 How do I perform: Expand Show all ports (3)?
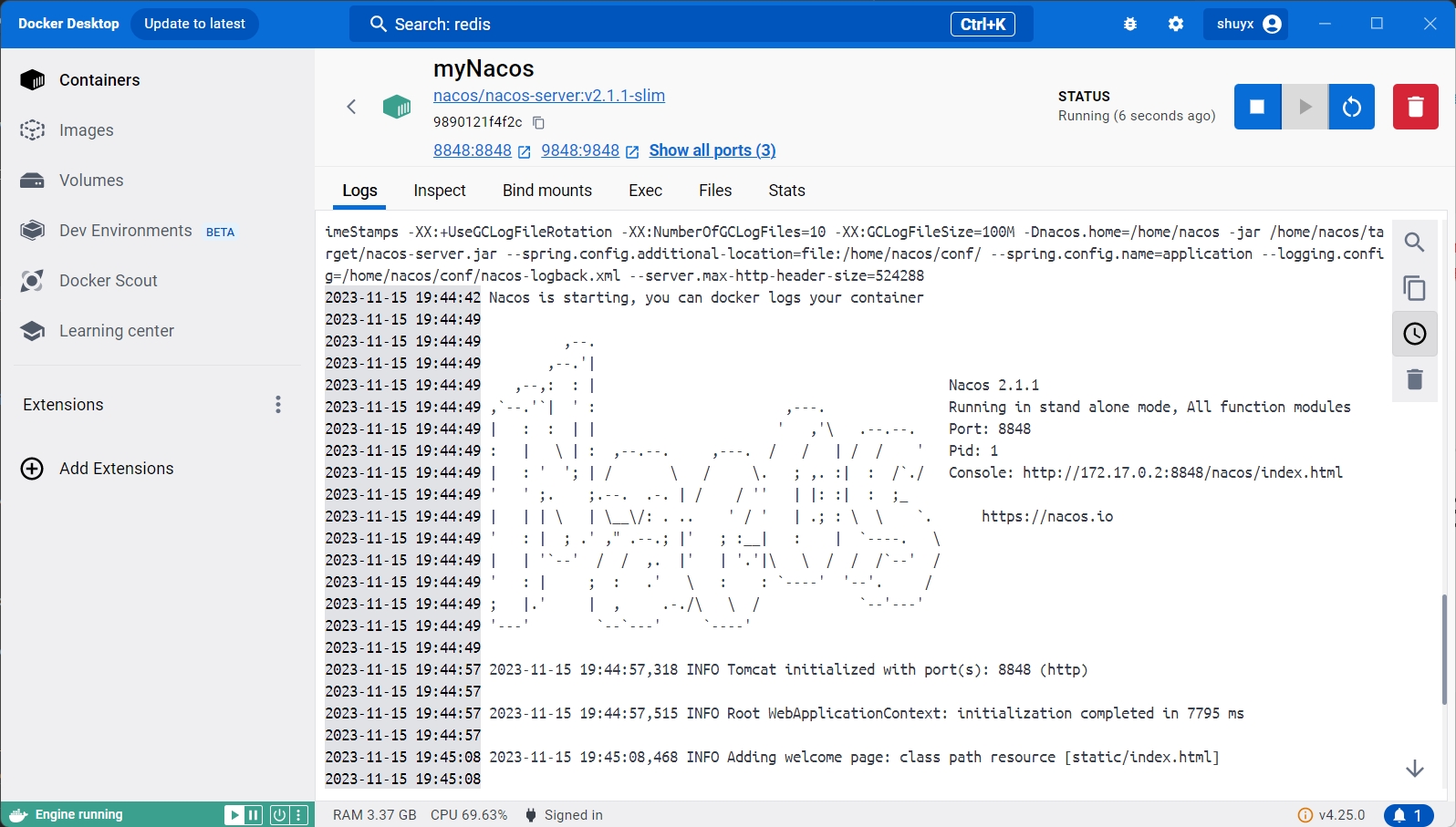(x=712, y=150)
